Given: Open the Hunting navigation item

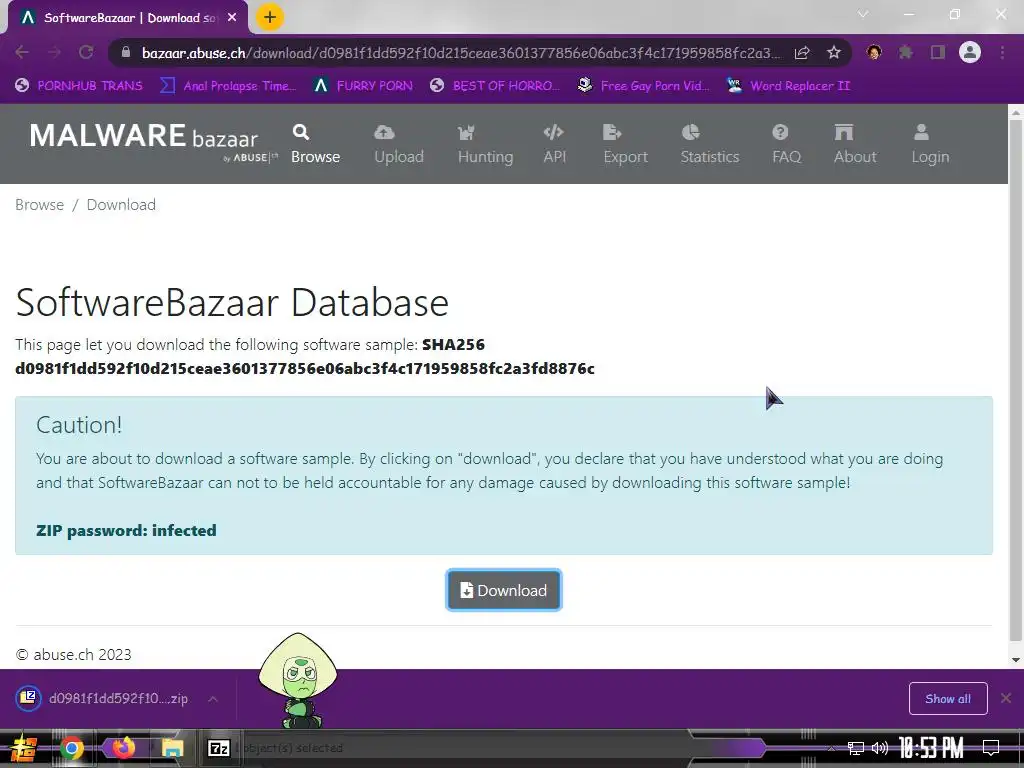Looking at the screenshot, I should [x=485, y=144].
